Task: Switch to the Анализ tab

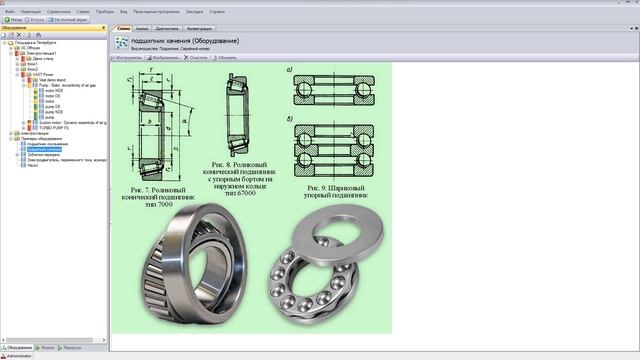Action: pos(142,29)
